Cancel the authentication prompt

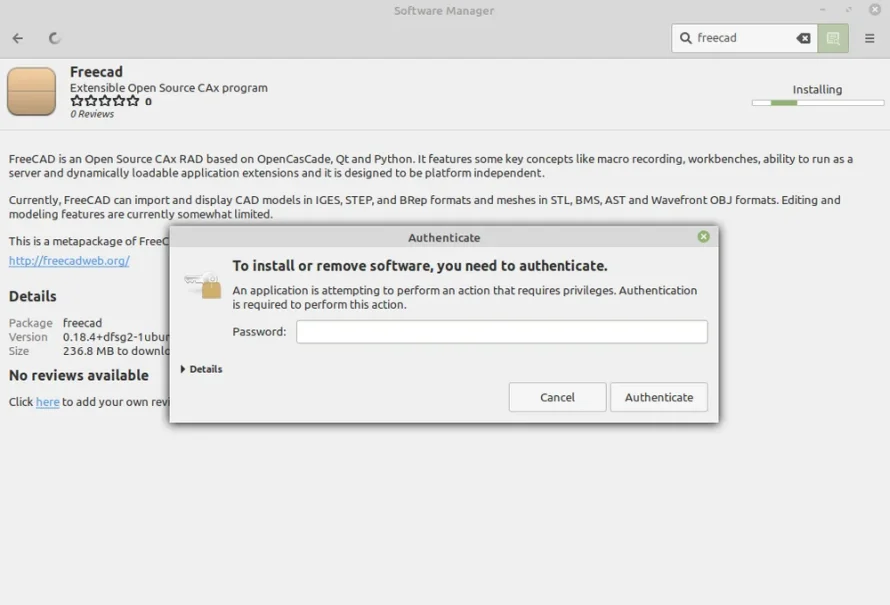pos(557,397)
